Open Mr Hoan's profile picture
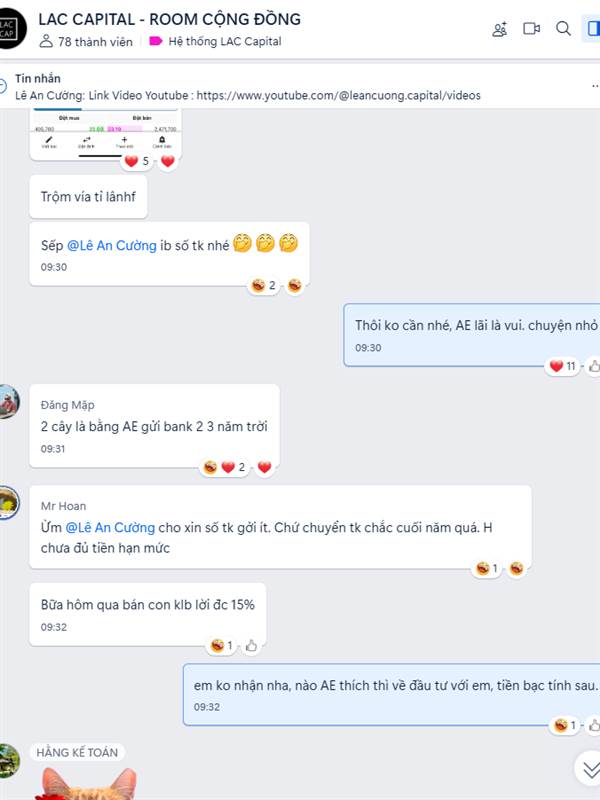Image resolution: width=600 pixels, height=800 pixels. 8,503
